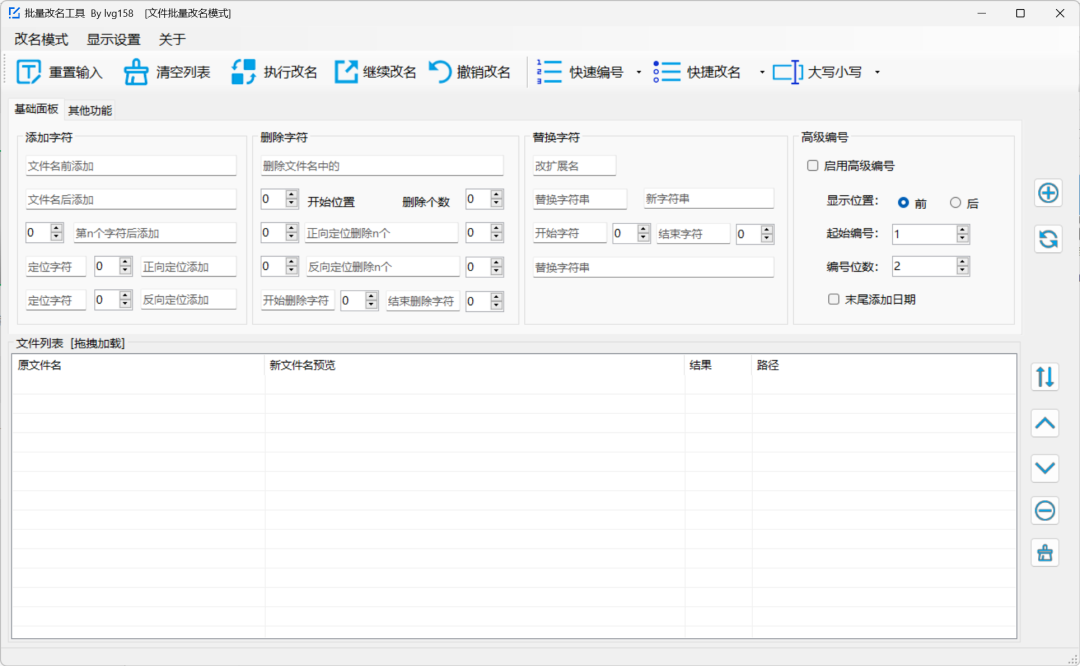Expand the 快速编号 dropdown arrow
1080x666 pixels.
tap(639, 72)
